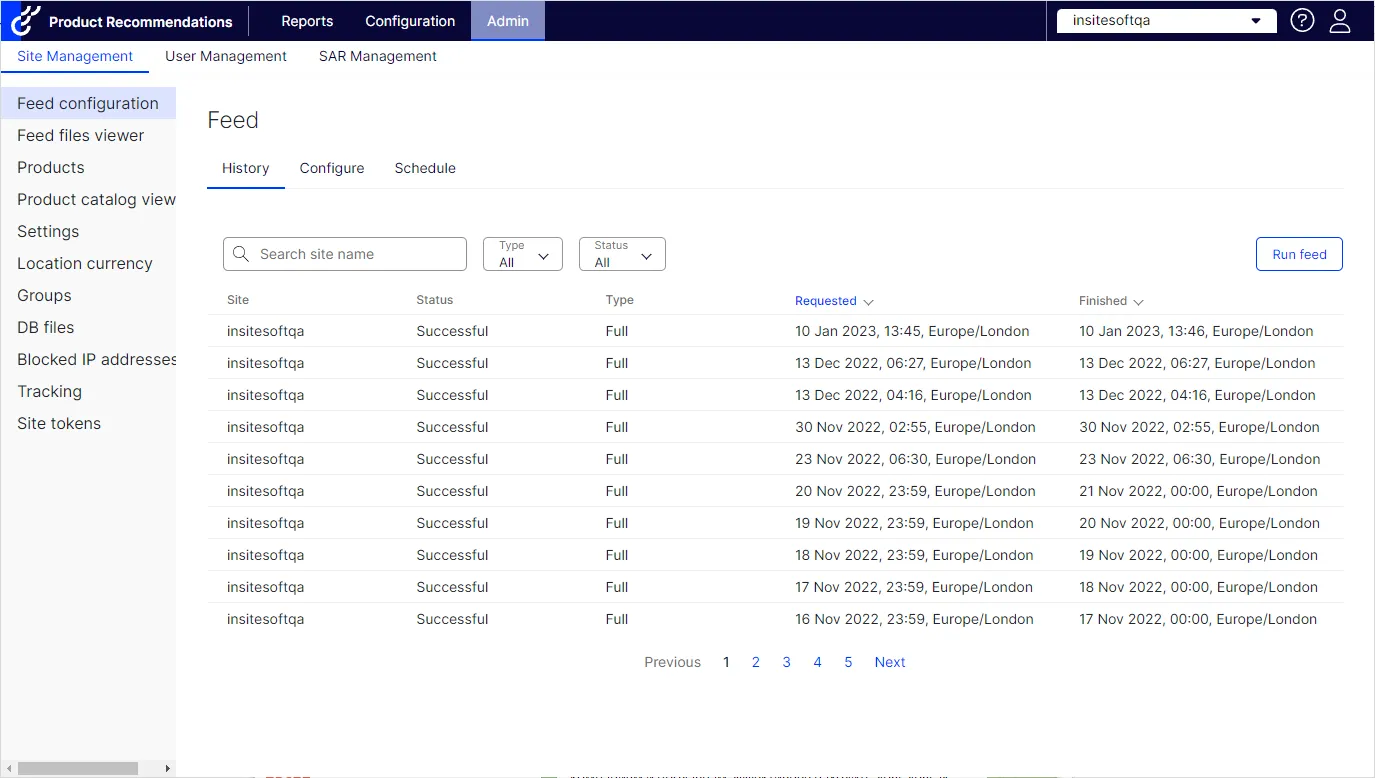Expand the insitesoftqa site selector dropdown
Image resolution: width=1375 pixels, height=778 pixels.
click(x=1166, y=21)
